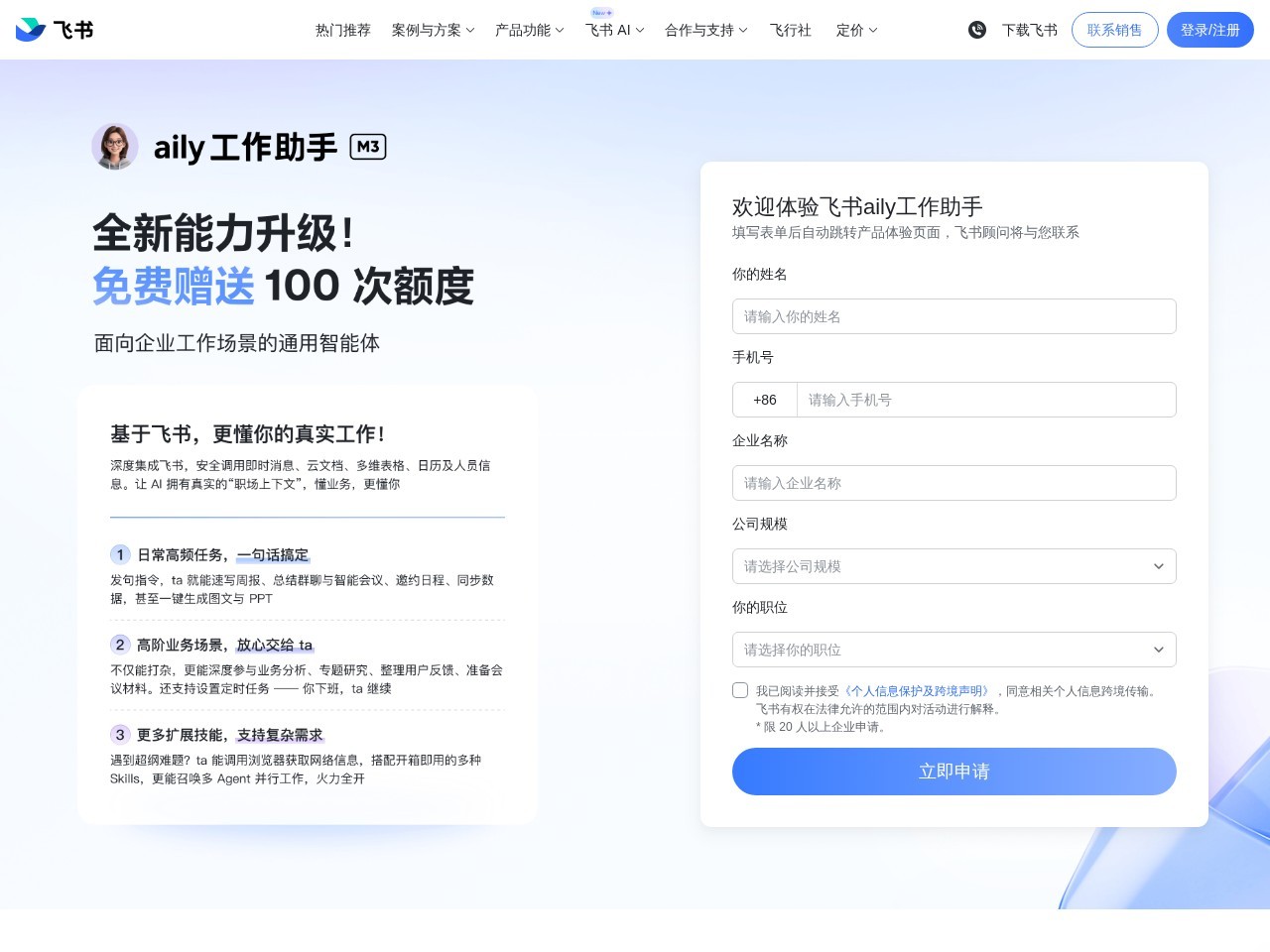Screen dimensions: 1270x952
Task: Click the text 面向企业工作场景的通用智能体
Action: (x=237, y=343)
